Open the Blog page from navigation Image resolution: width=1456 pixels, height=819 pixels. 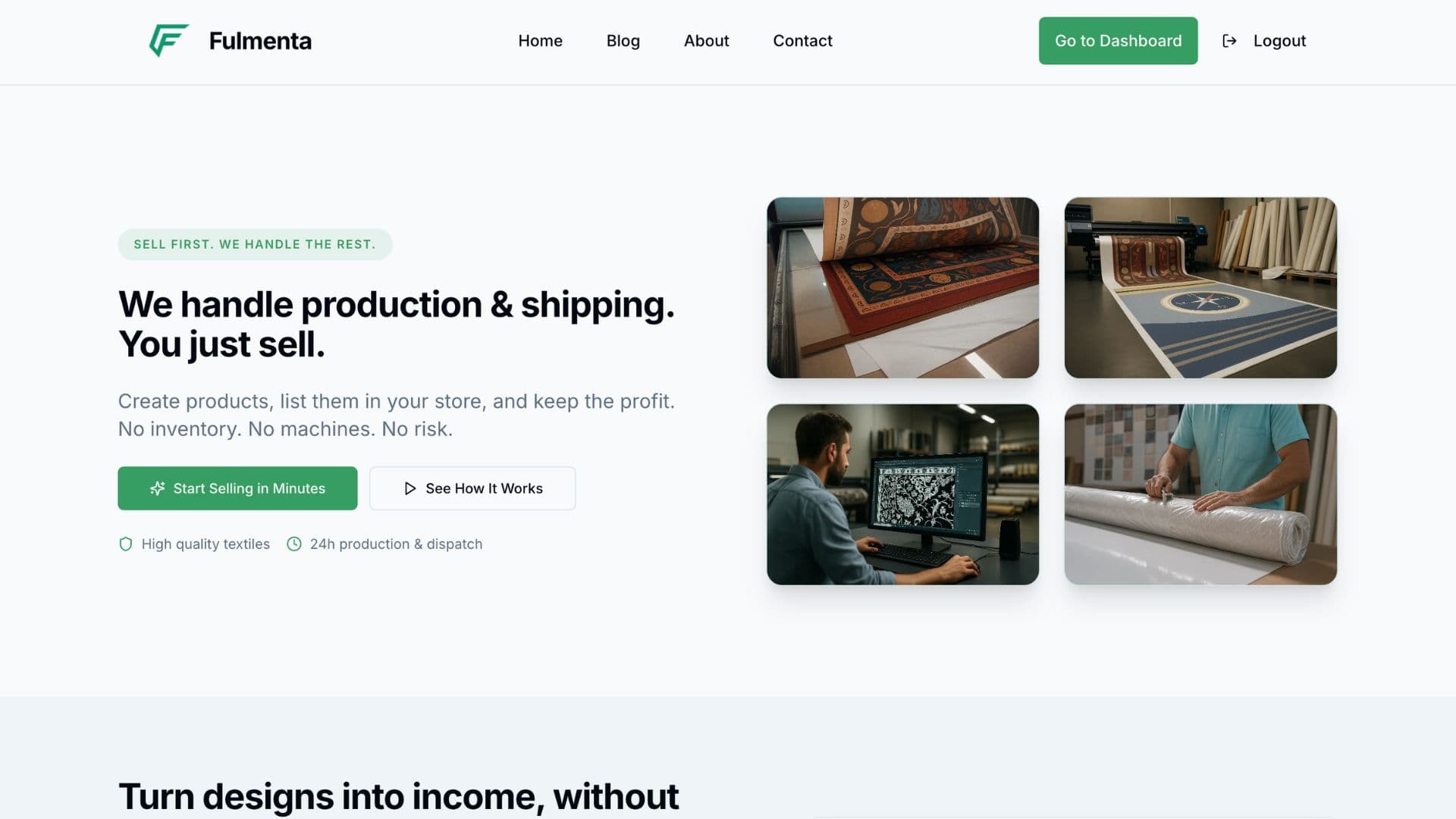[623, 41]
